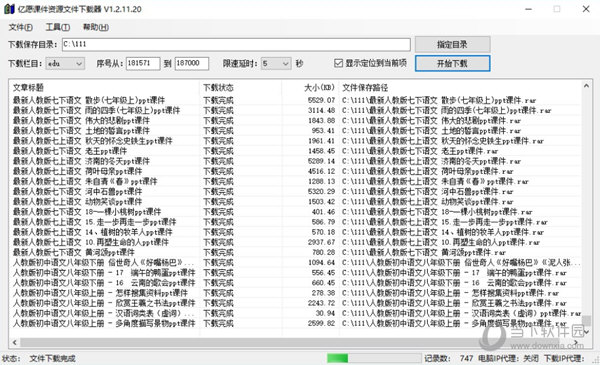Select row 荷叶母亲ppt课件
Viewport: 600px width, 365px height.
click(295, 171)
